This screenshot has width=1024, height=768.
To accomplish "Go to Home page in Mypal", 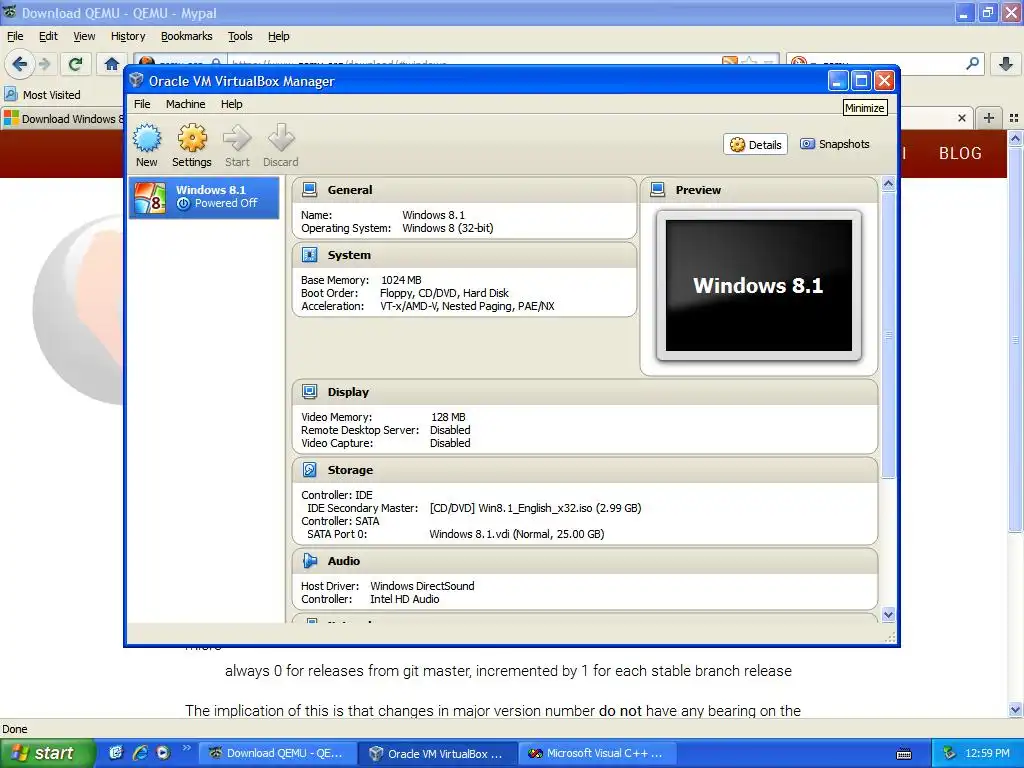I will pos(112,64).
